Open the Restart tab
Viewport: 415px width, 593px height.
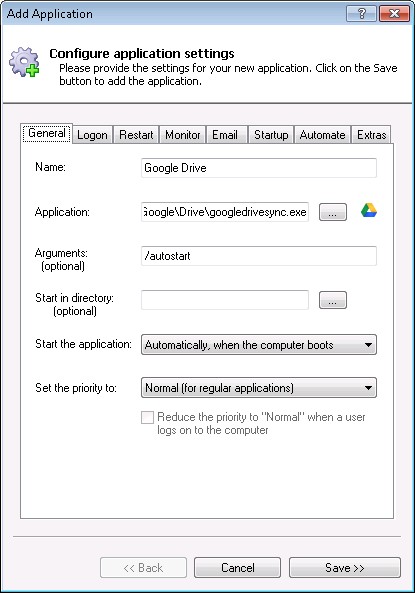(136, 135)
